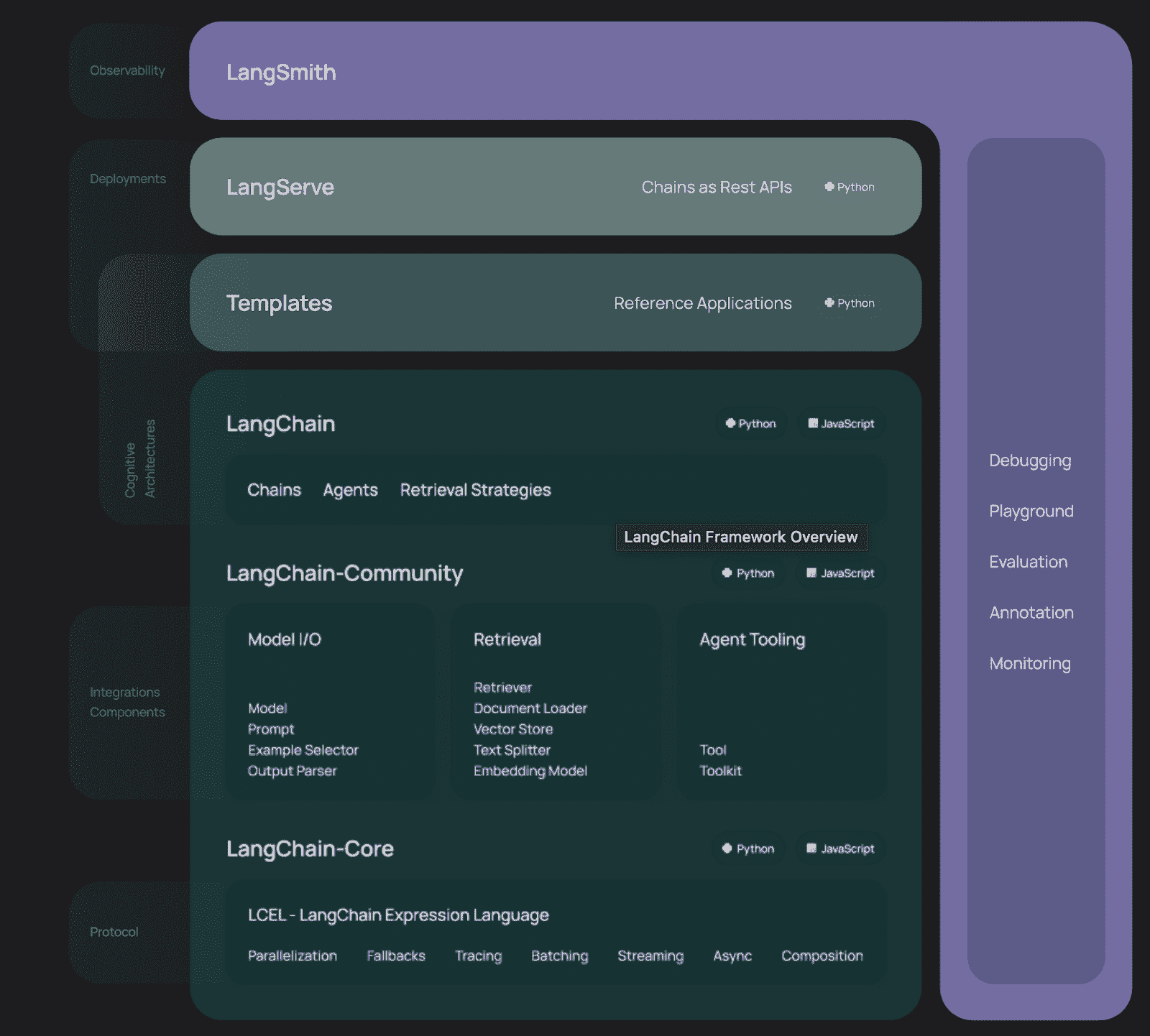This screenshot has width=1150, height=1036.
Task: Click the JavaScript badge beside LangChain-Community
Action: 840,573
